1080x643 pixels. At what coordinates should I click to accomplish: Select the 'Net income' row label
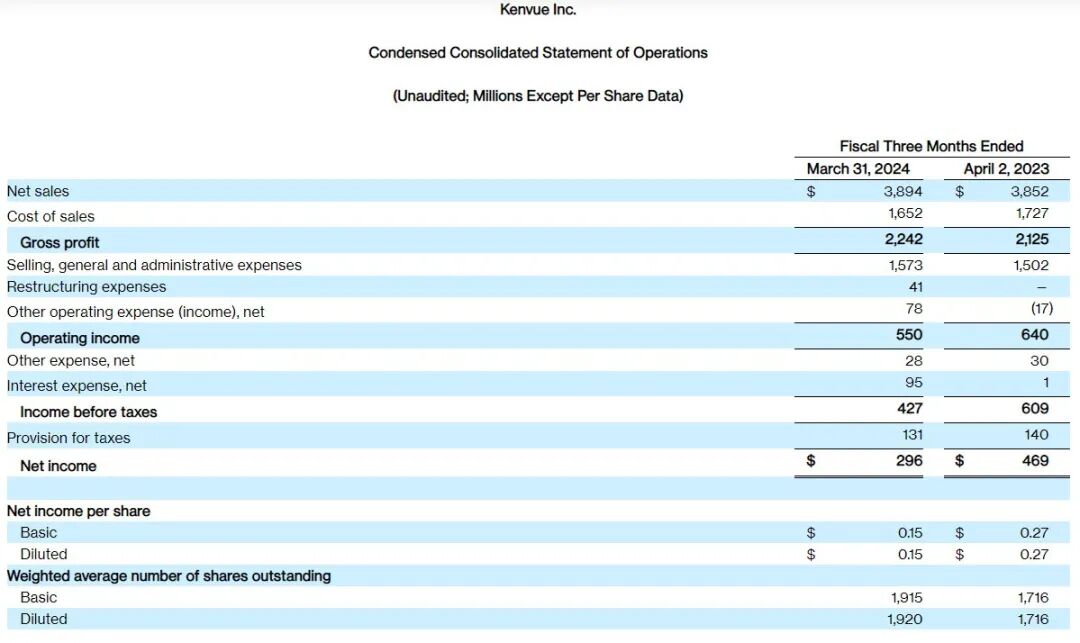(x=59, y=466)
